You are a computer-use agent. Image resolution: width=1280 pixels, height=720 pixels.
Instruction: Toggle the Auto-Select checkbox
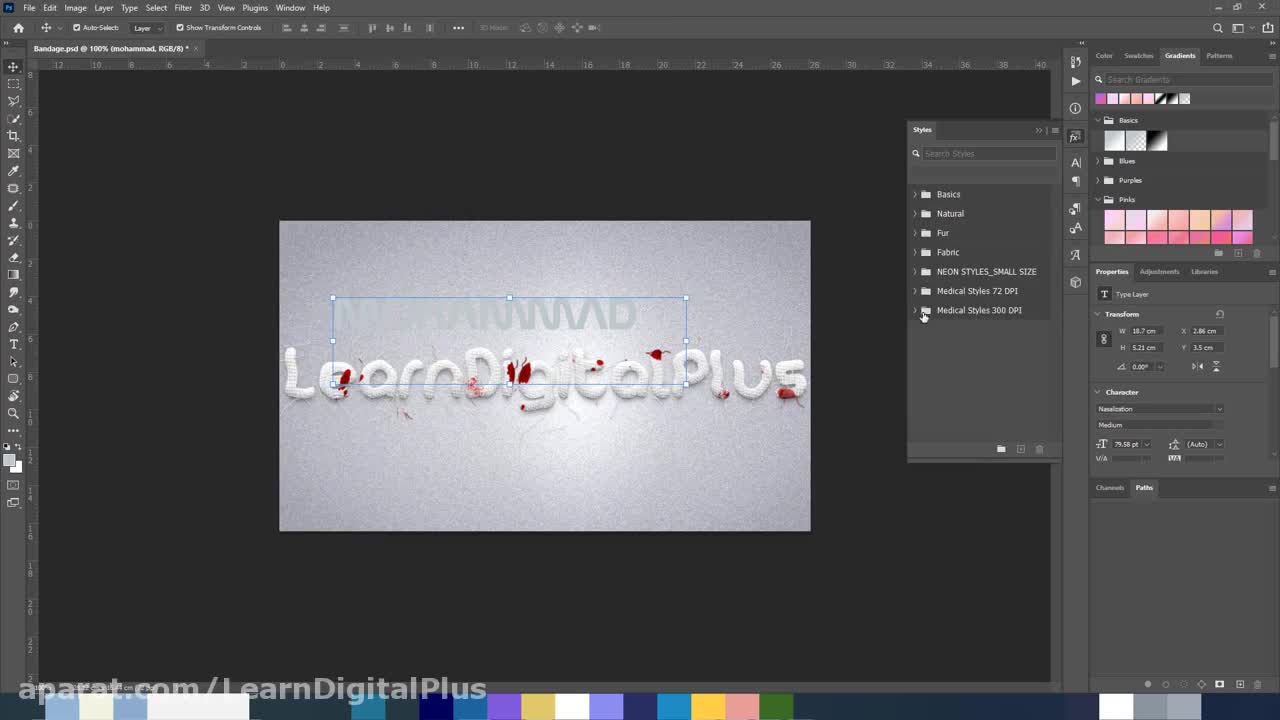click(77, 28)
